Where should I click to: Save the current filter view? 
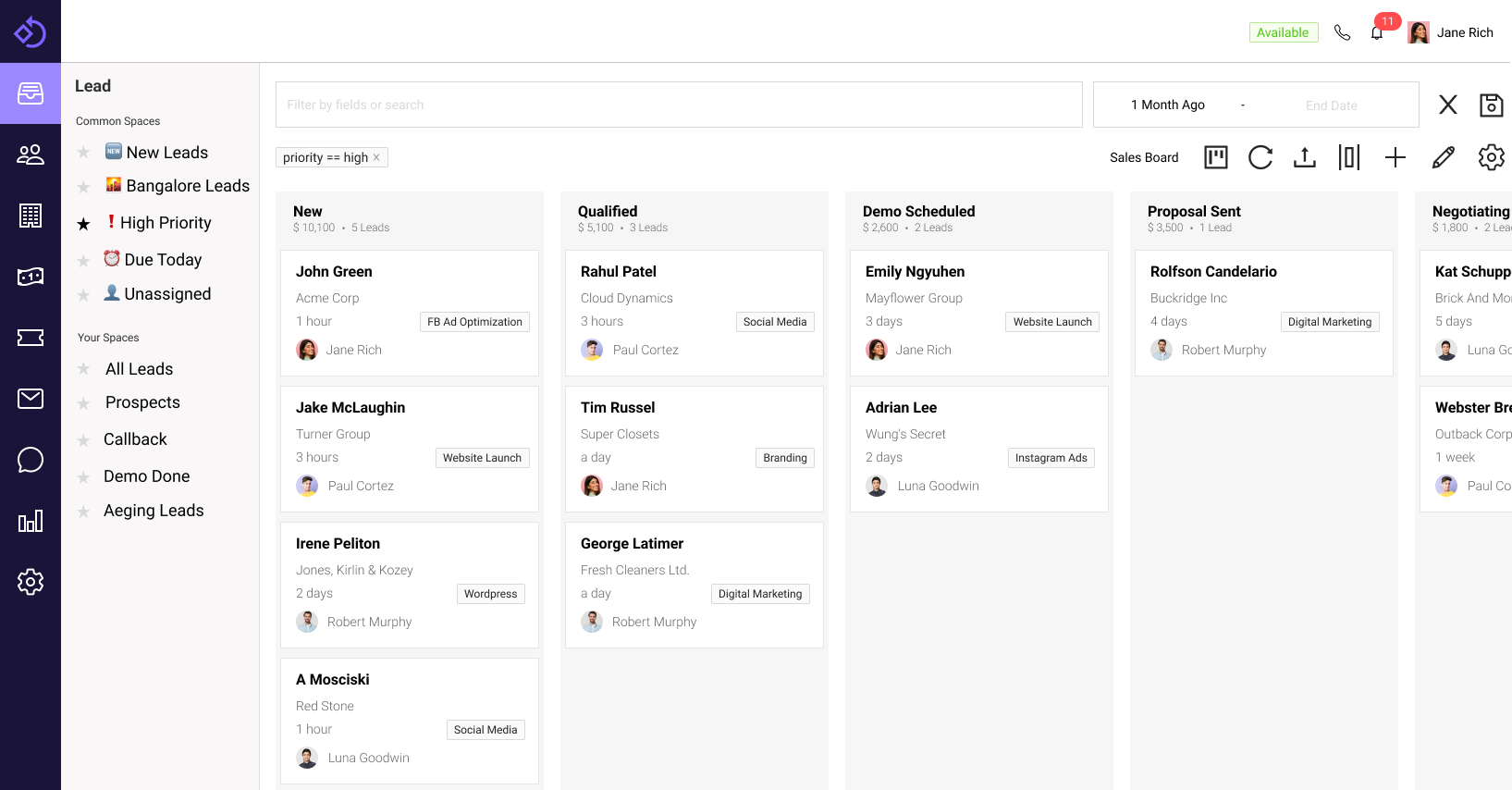point(1491,105)
